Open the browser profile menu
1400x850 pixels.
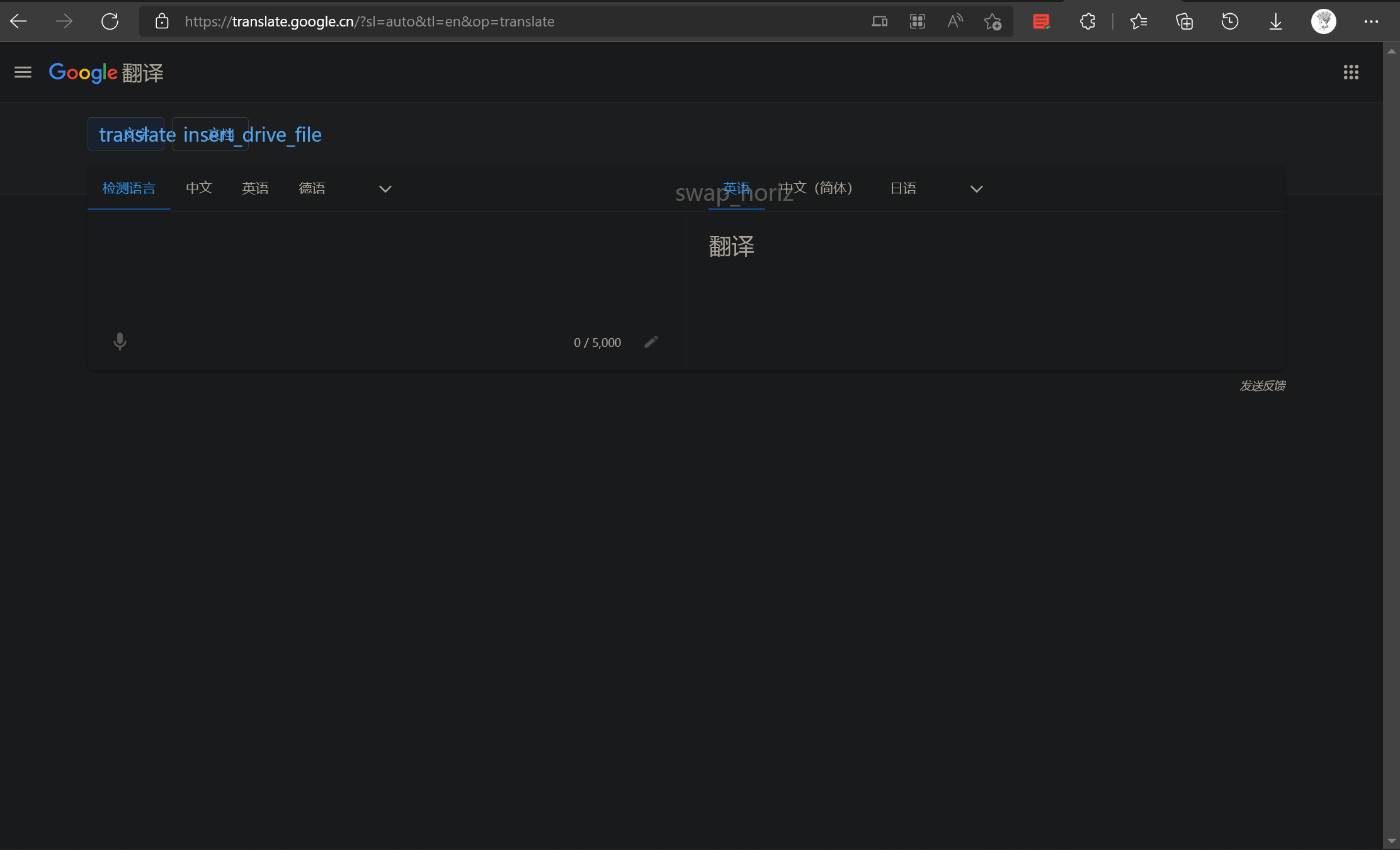click(x=1323, y=21)
